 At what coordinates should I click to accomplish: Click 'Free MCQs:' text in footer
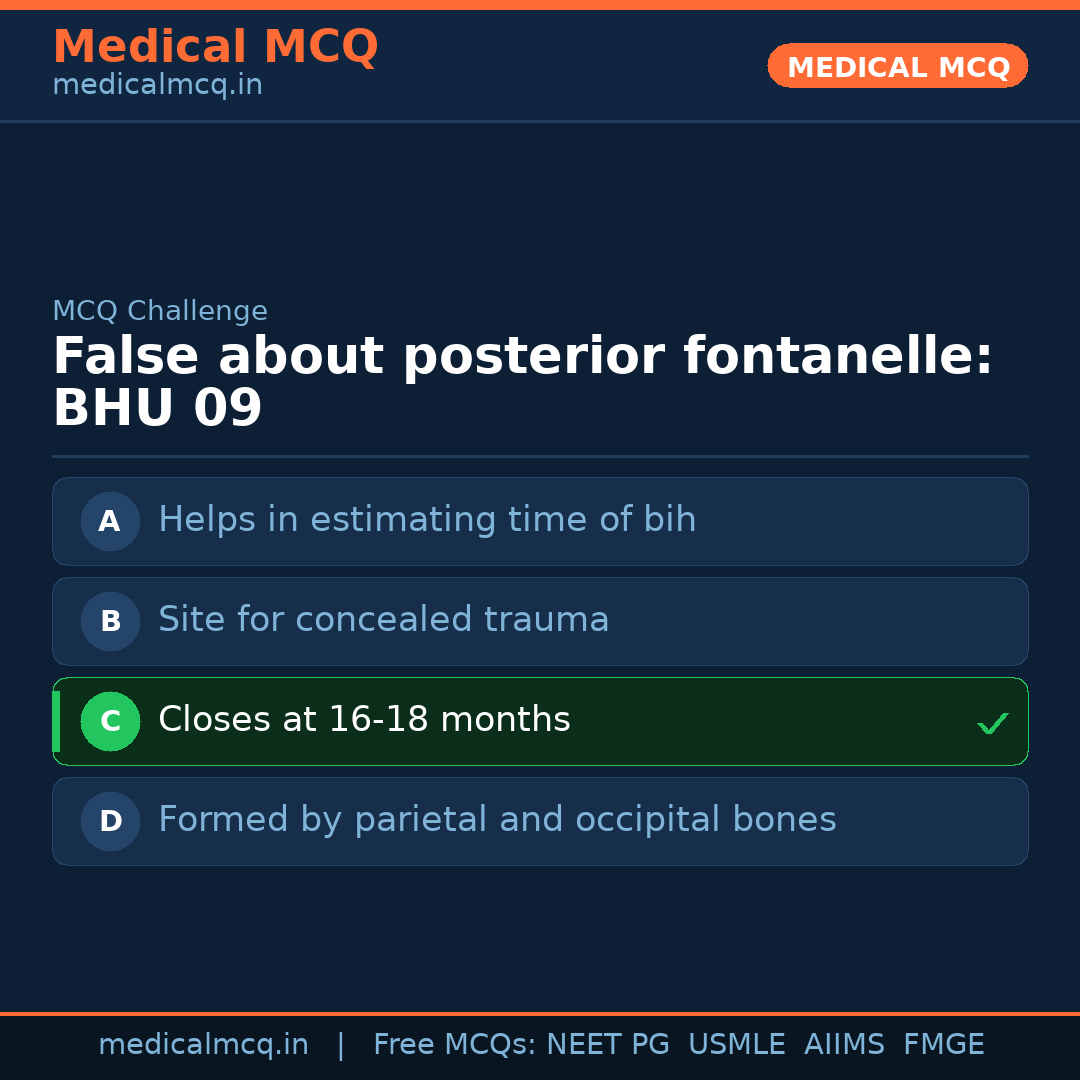454,1045
